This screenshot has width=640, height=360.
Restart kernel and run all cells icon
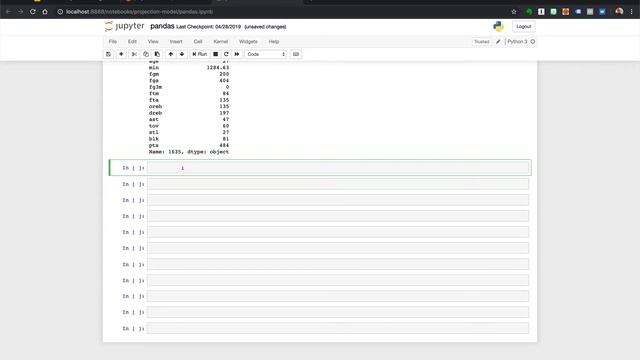pyautogui.click(x=237, y=54)
